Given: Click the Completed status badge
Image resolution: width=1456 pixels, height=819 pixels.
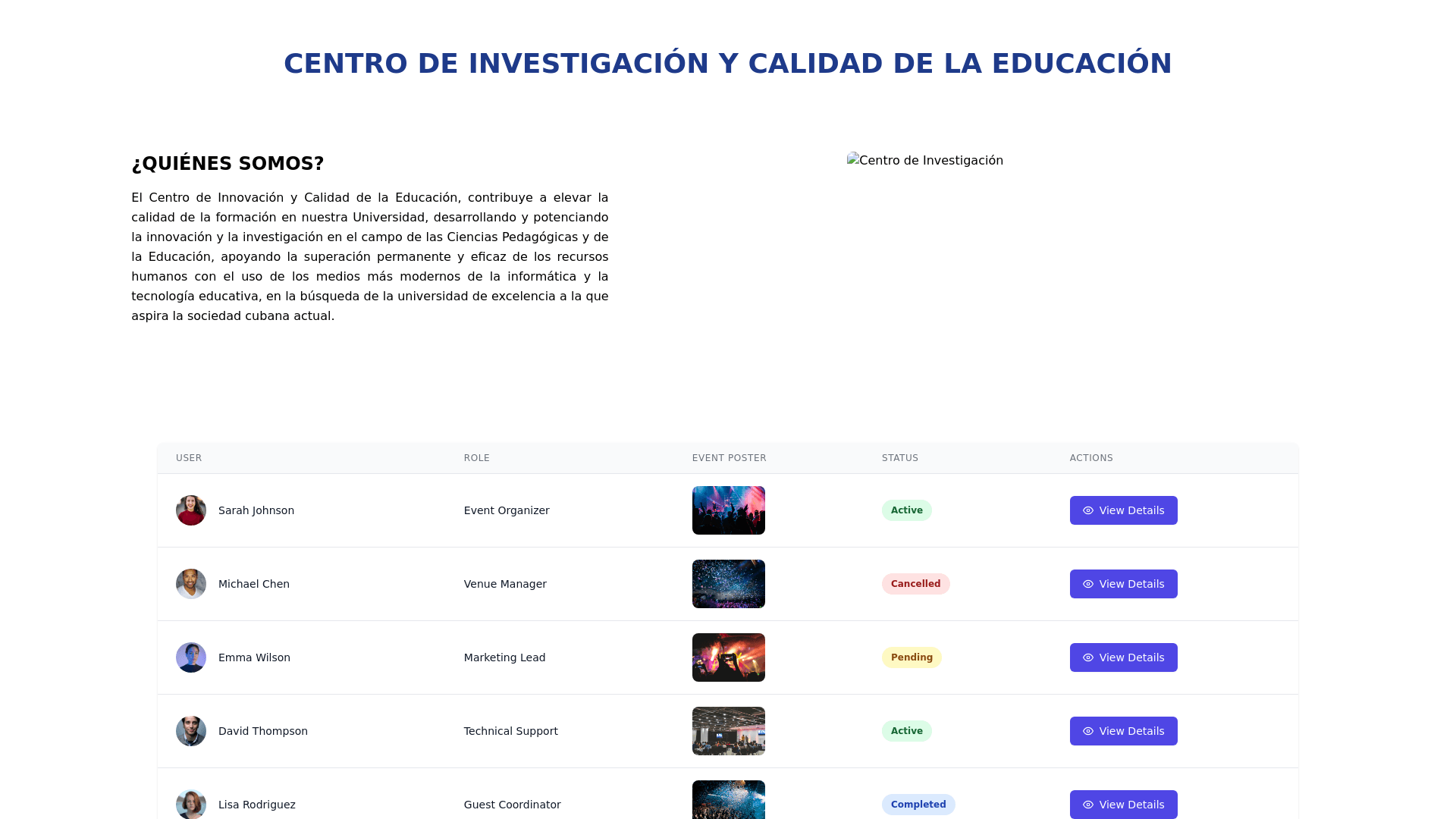Looking at the screenshot, I should 918,805.
